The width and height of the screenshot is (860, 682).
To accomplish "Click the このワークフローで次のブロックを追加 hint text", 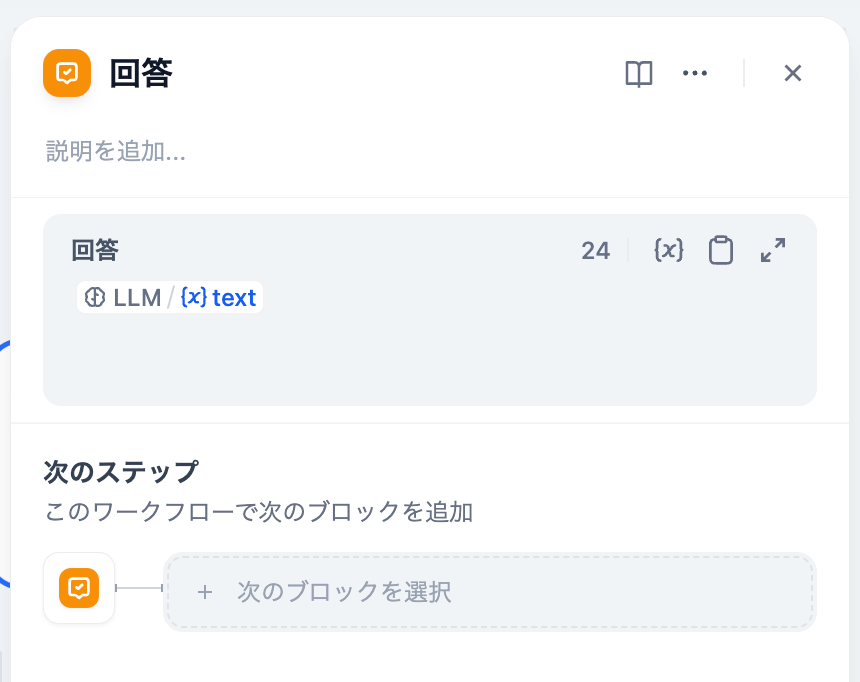I will [x=259, y=513].
